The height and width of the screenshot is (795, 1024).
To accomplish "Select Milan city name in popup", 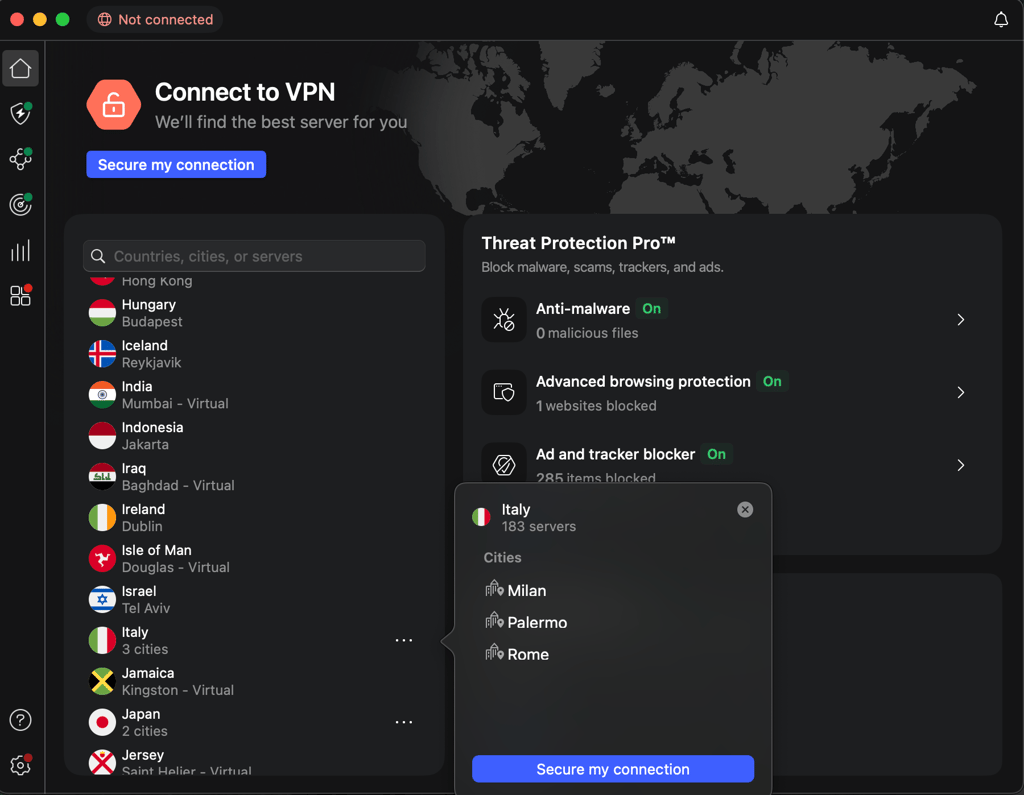I will pos(526,591).
